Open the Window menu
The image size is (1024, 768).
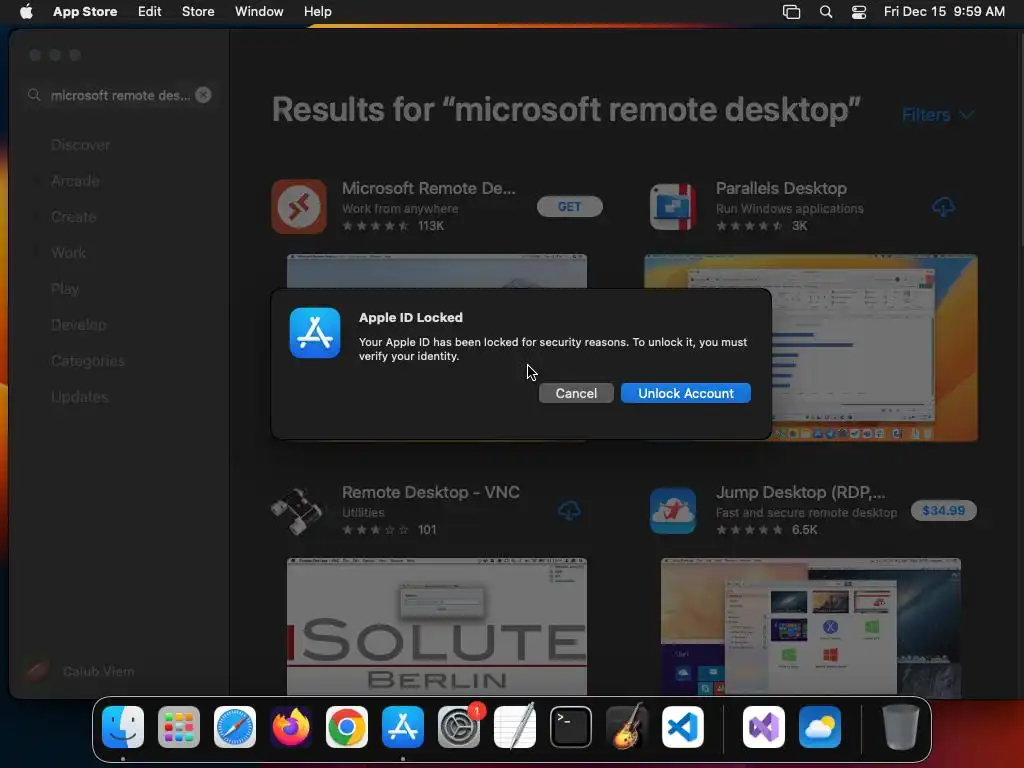pyautogui.click(x=259, y=11)
